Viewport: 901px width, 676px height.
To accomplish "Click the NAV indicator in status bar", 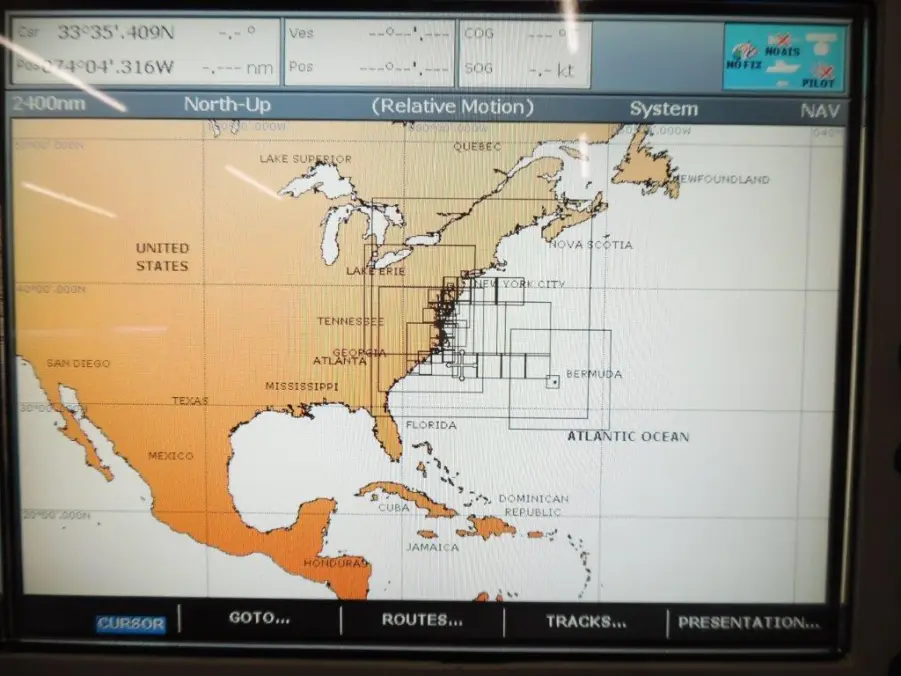I will [820, 111].
